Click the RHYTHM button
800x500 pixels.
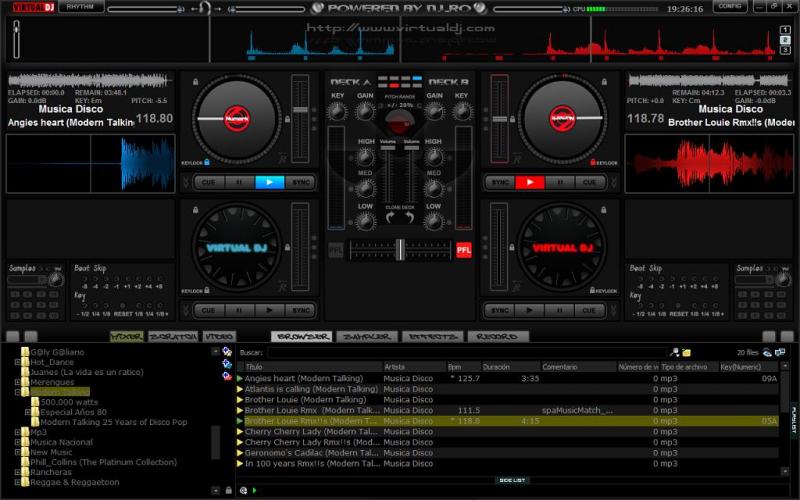coord(81,7)
